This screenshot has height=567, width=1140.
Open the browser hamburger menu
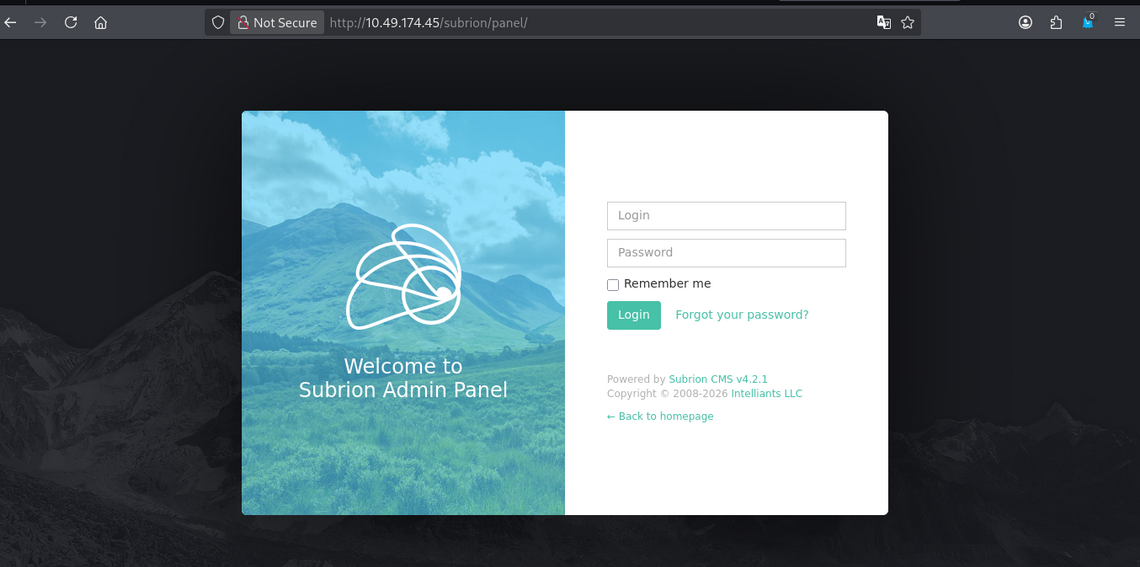click(1120, 22)
